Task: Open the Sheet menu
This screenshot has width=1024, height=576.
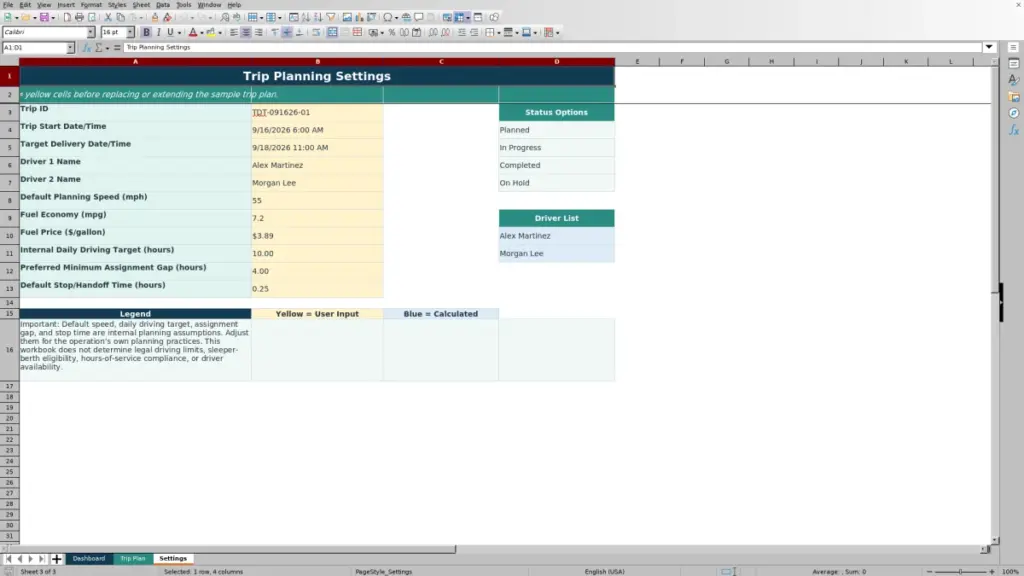Action: pos(141,5)
